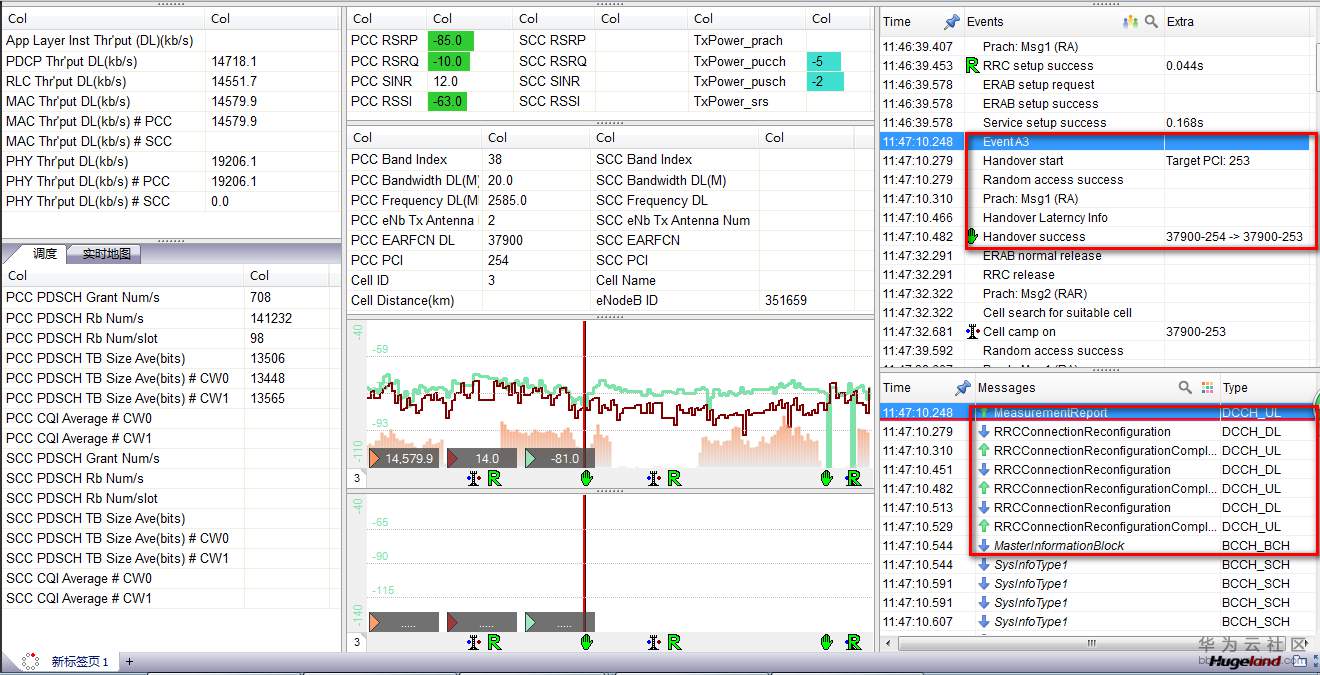The width and height of the screenshot is (1320, 675).
Task: Click the green hand icon beside Handover success
Action: 972,236
